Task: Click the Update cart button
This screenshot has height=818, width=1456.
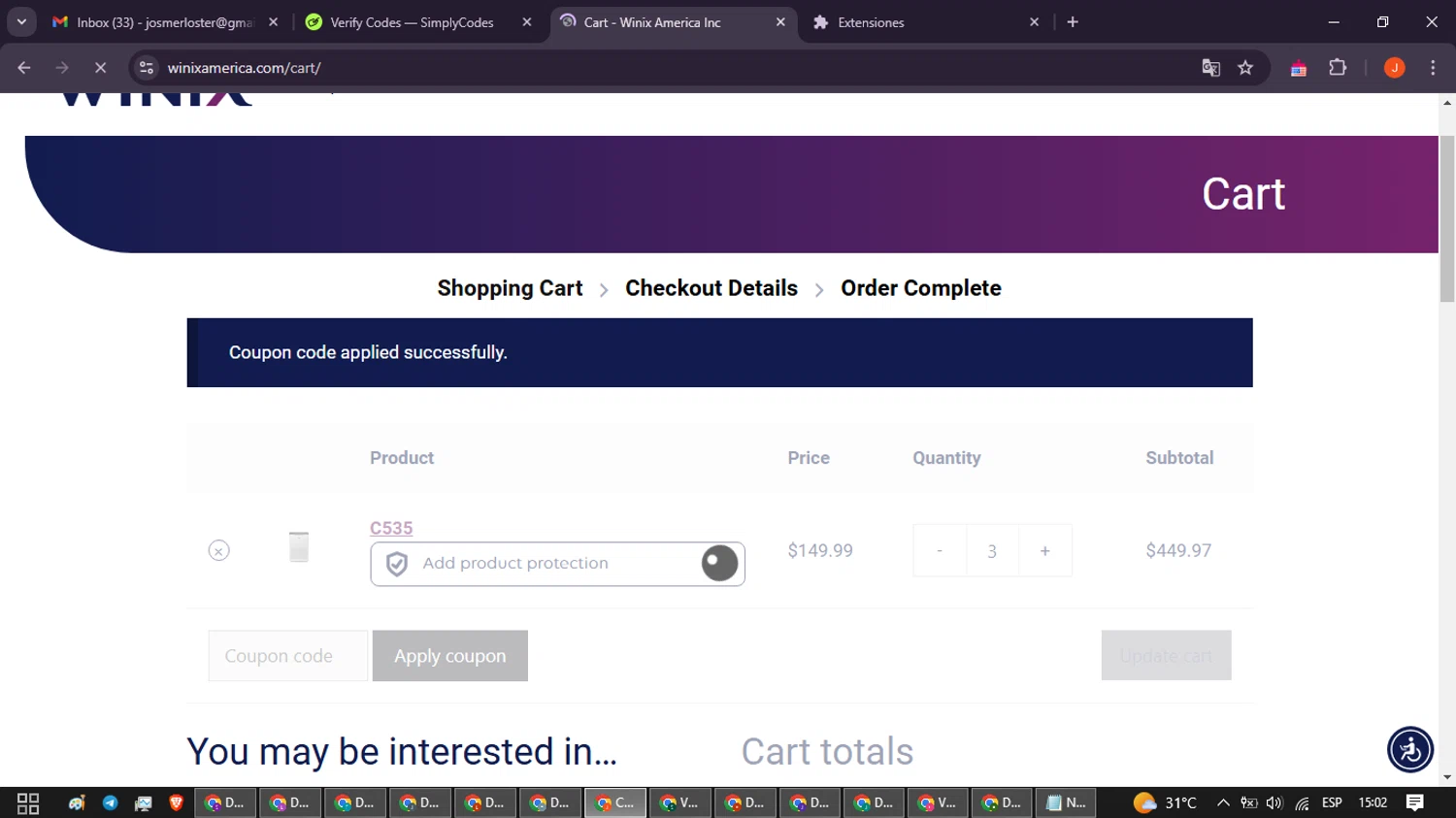Action: [1166, 656]
